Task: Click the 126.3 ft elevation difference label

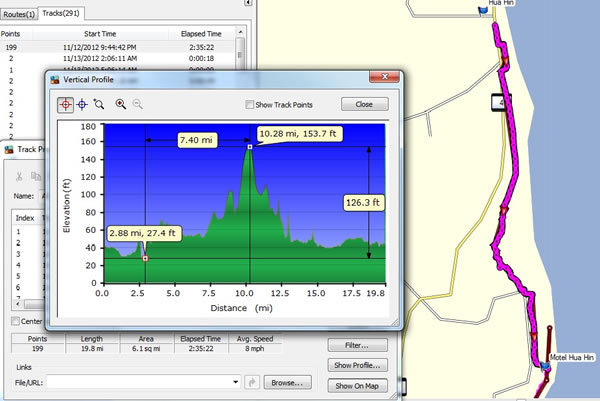Action: (x=362, y=202)
